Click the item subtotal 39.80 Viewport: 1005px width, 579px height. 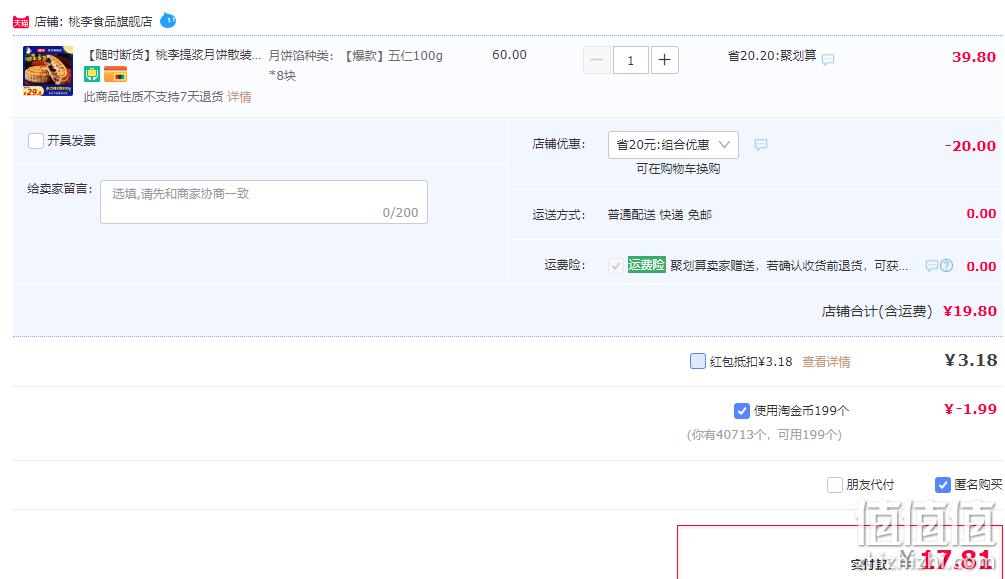[974, 57]
